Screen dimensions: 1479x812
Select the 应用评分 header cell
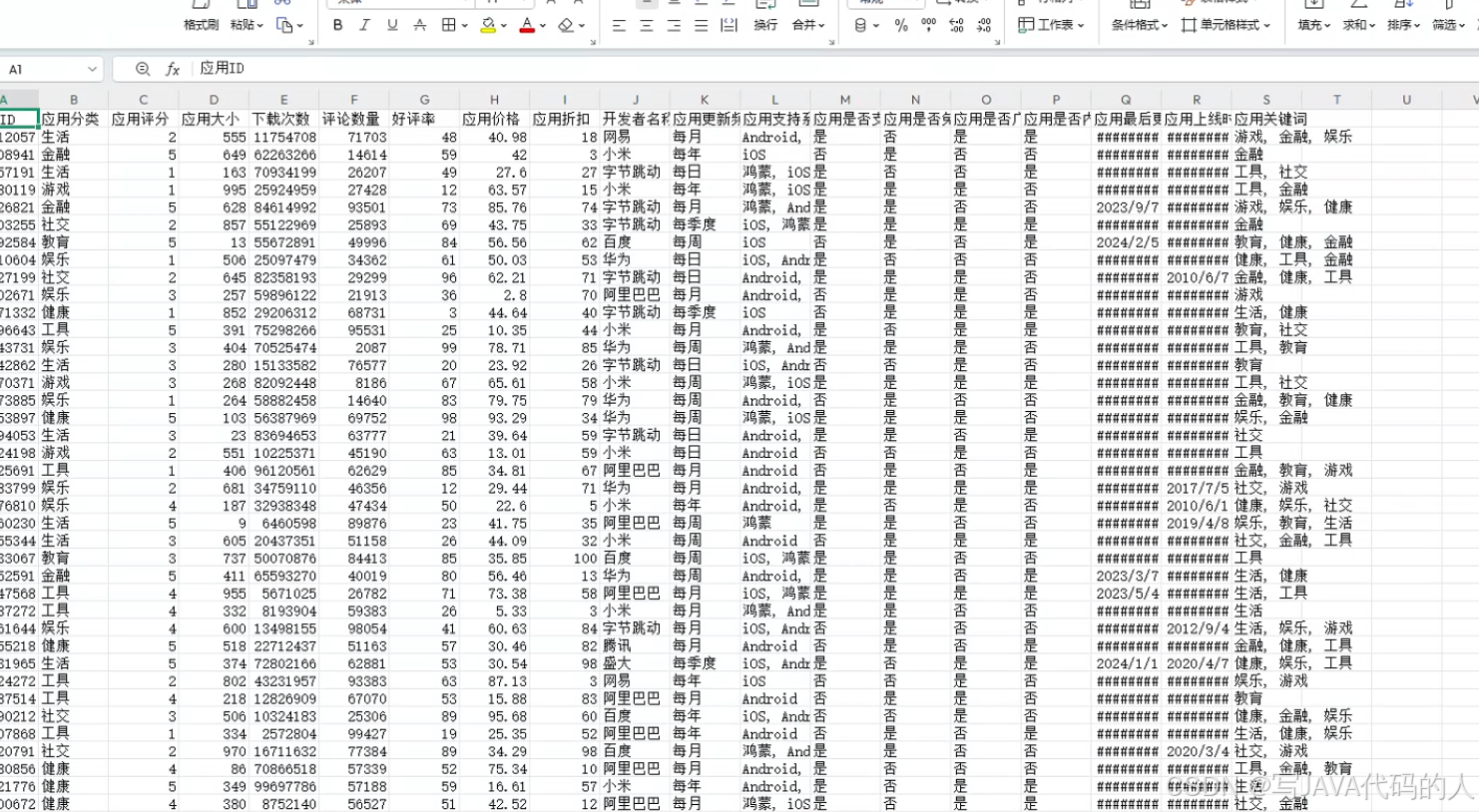[144, 119]
